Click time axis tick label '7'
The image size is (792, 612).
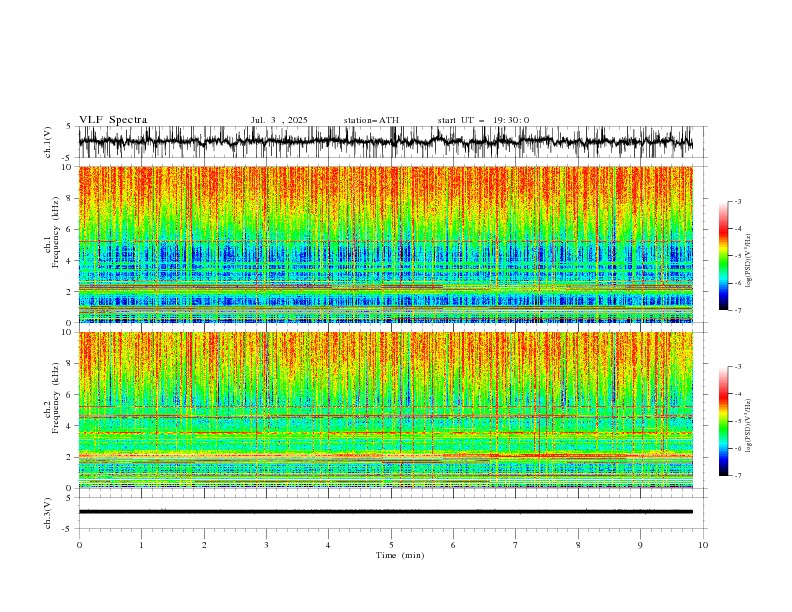point(516,545)
